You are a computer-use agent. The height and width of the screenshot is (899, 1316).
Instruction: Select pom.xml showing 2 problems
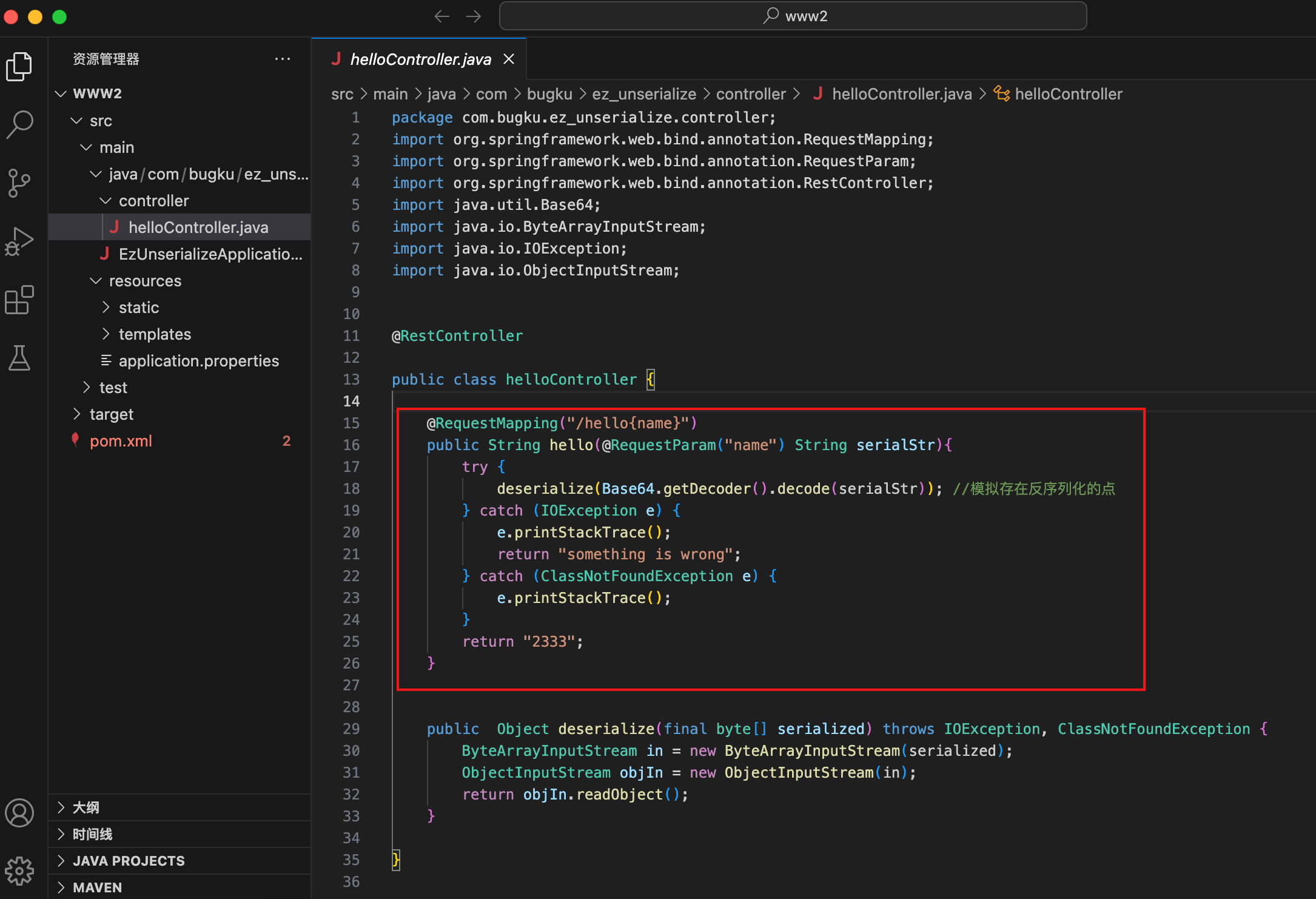tap(121, 440)
